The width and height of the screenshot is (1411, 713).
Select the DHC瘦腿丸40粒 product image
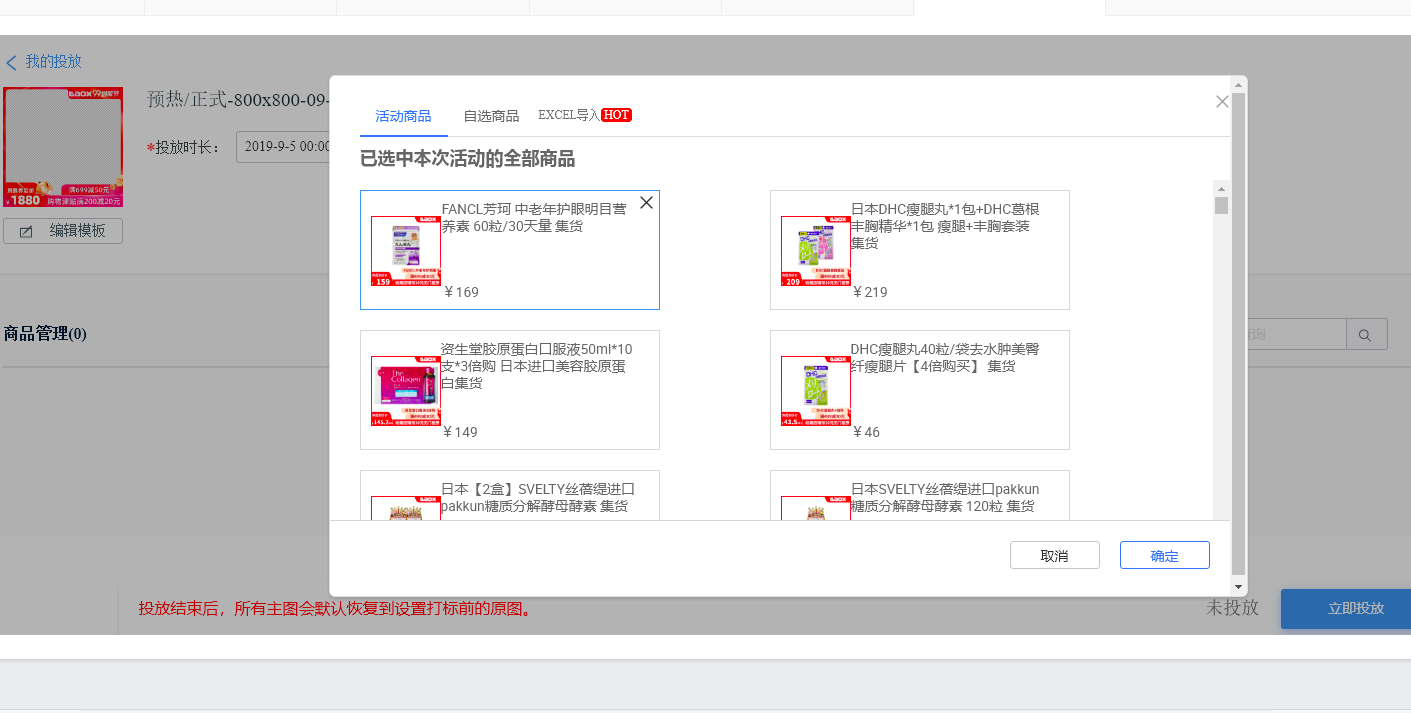click(815, 391)
